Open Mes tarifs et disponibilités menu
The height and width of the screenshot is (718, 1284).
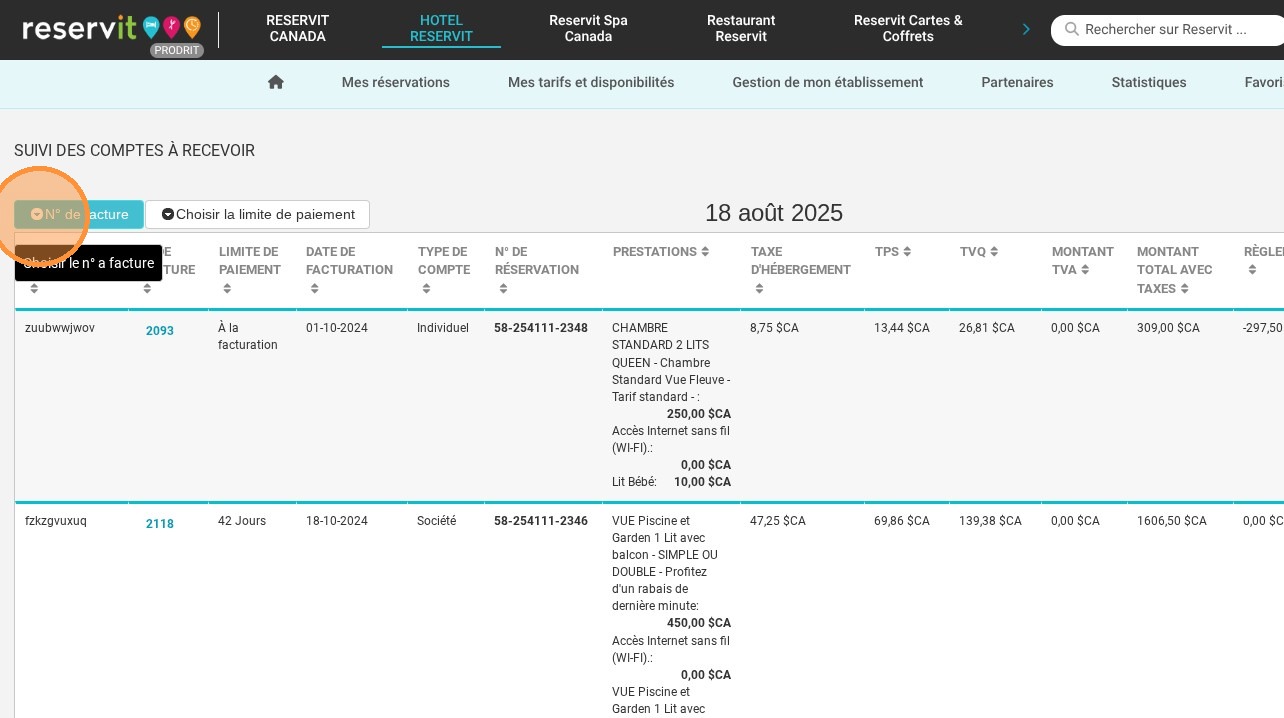(x=591, y=83)
